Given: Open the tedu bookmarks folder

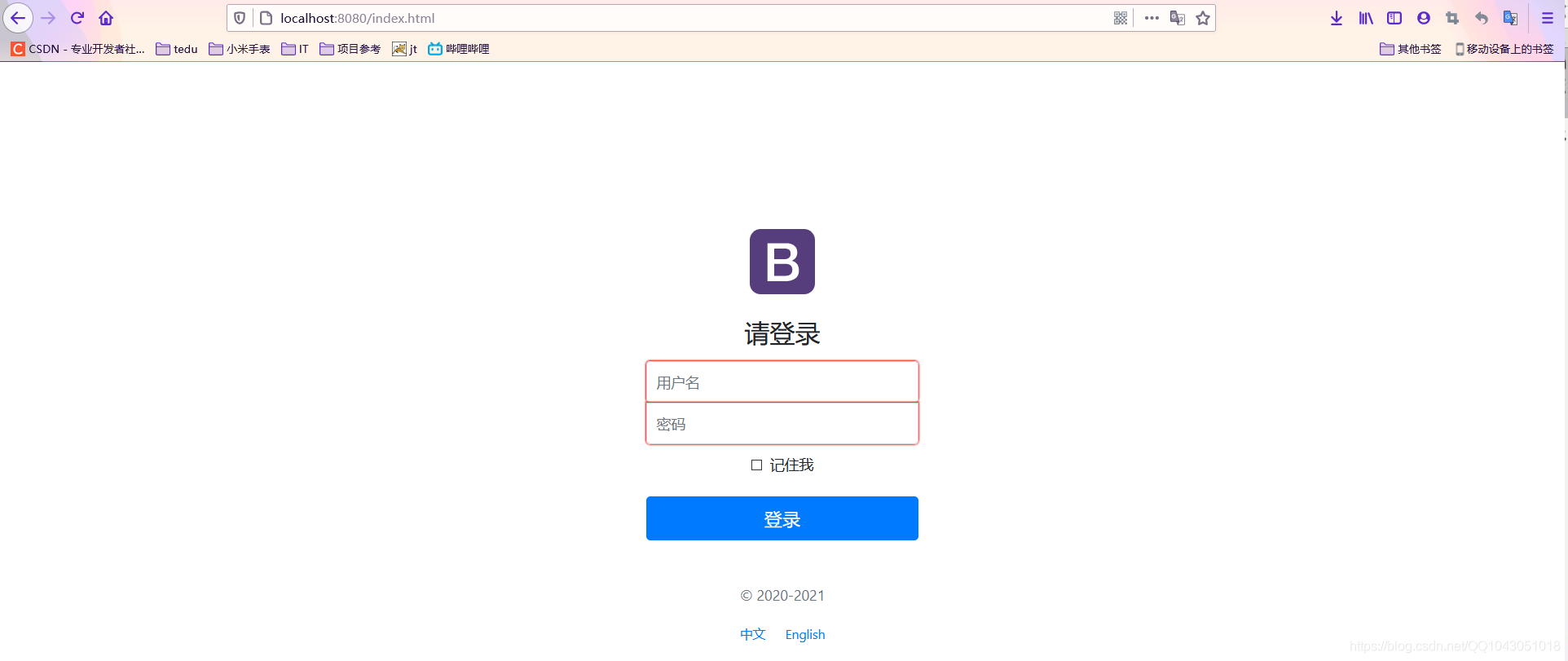Looking at the screenshot, I should pos(177,49).
